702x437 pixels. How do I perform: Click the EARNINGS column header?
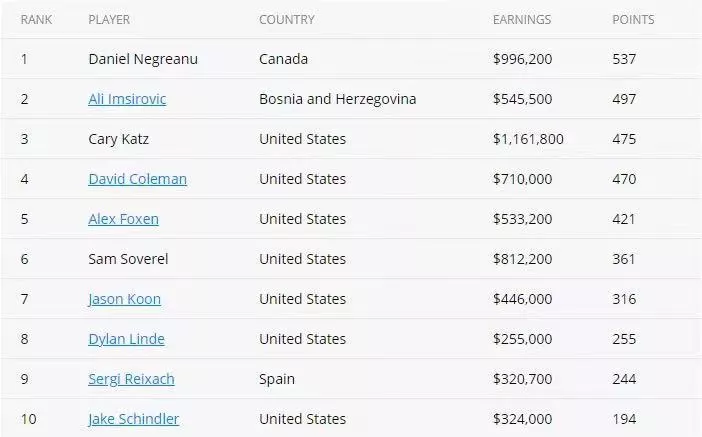pyautogui.click(x=522, y=20)
